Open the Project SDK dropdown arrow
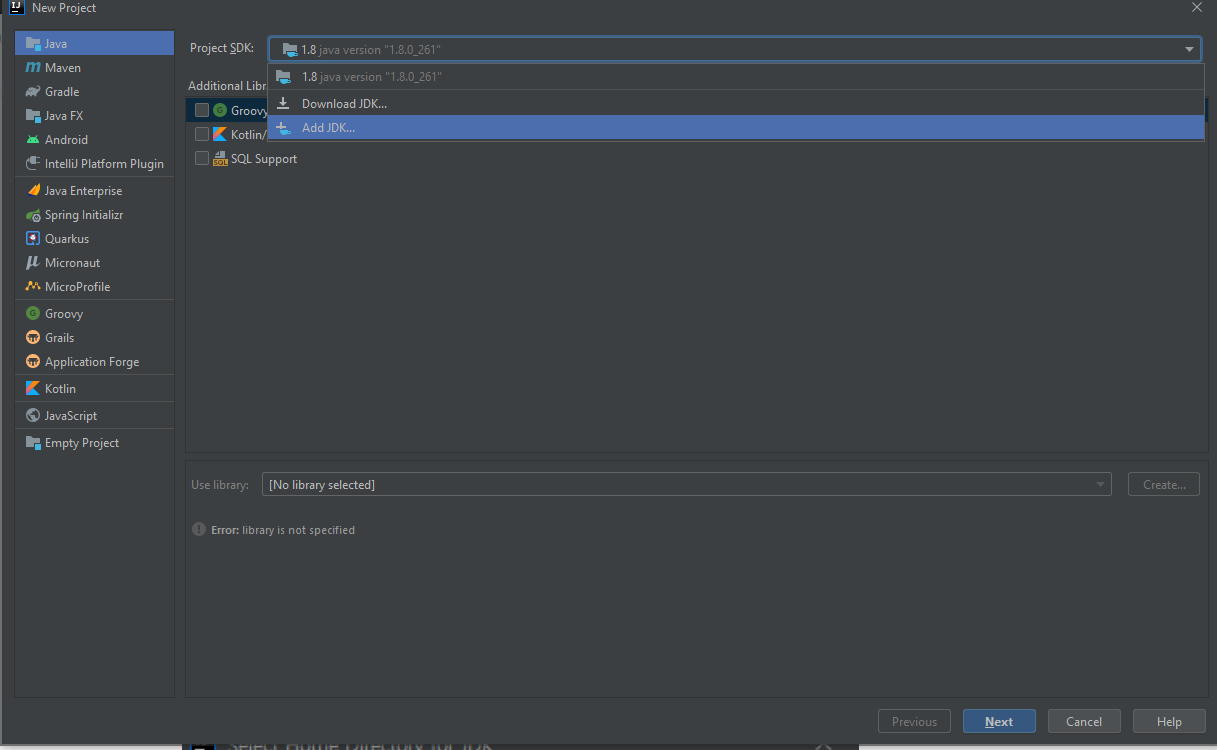Viewport: 1217px width, 750px height. click(x=1189, y=49)
